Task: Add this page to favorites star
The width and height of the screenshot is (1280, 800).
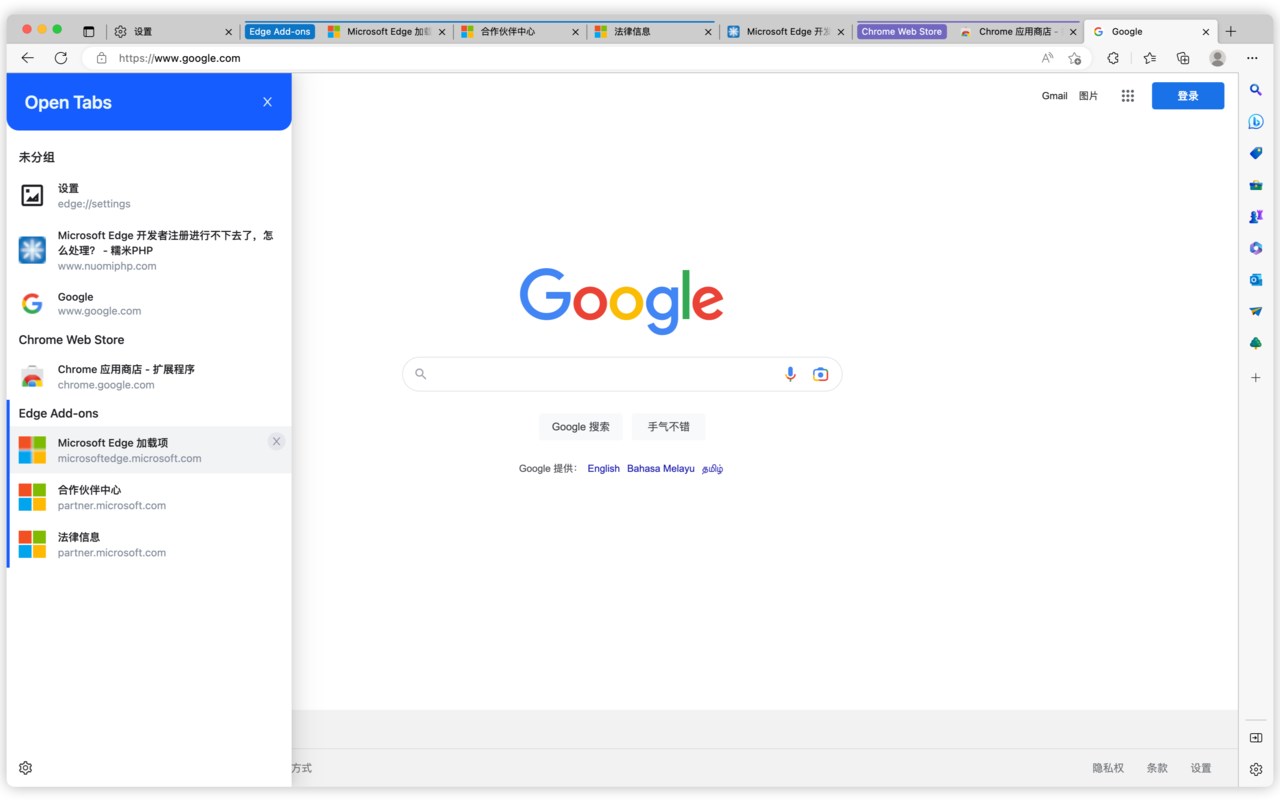Action: [1075, 58]
